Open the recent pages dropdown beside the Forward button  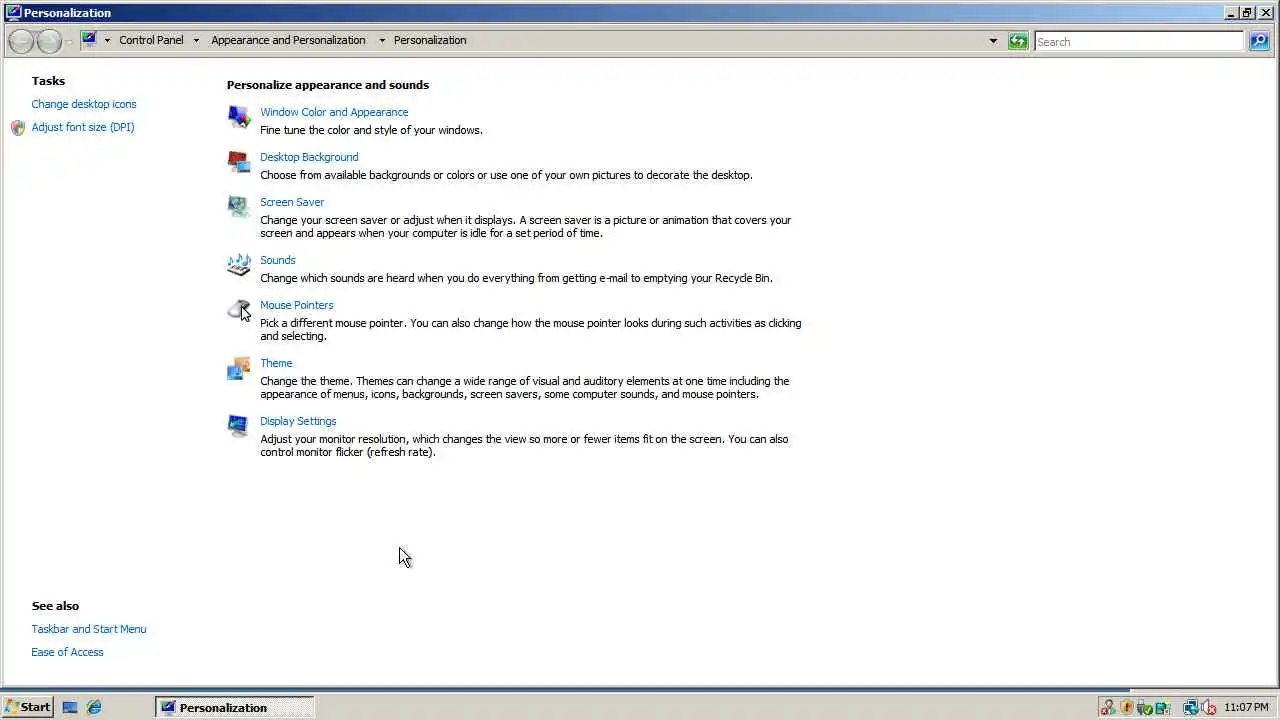[x=68, y=41]
